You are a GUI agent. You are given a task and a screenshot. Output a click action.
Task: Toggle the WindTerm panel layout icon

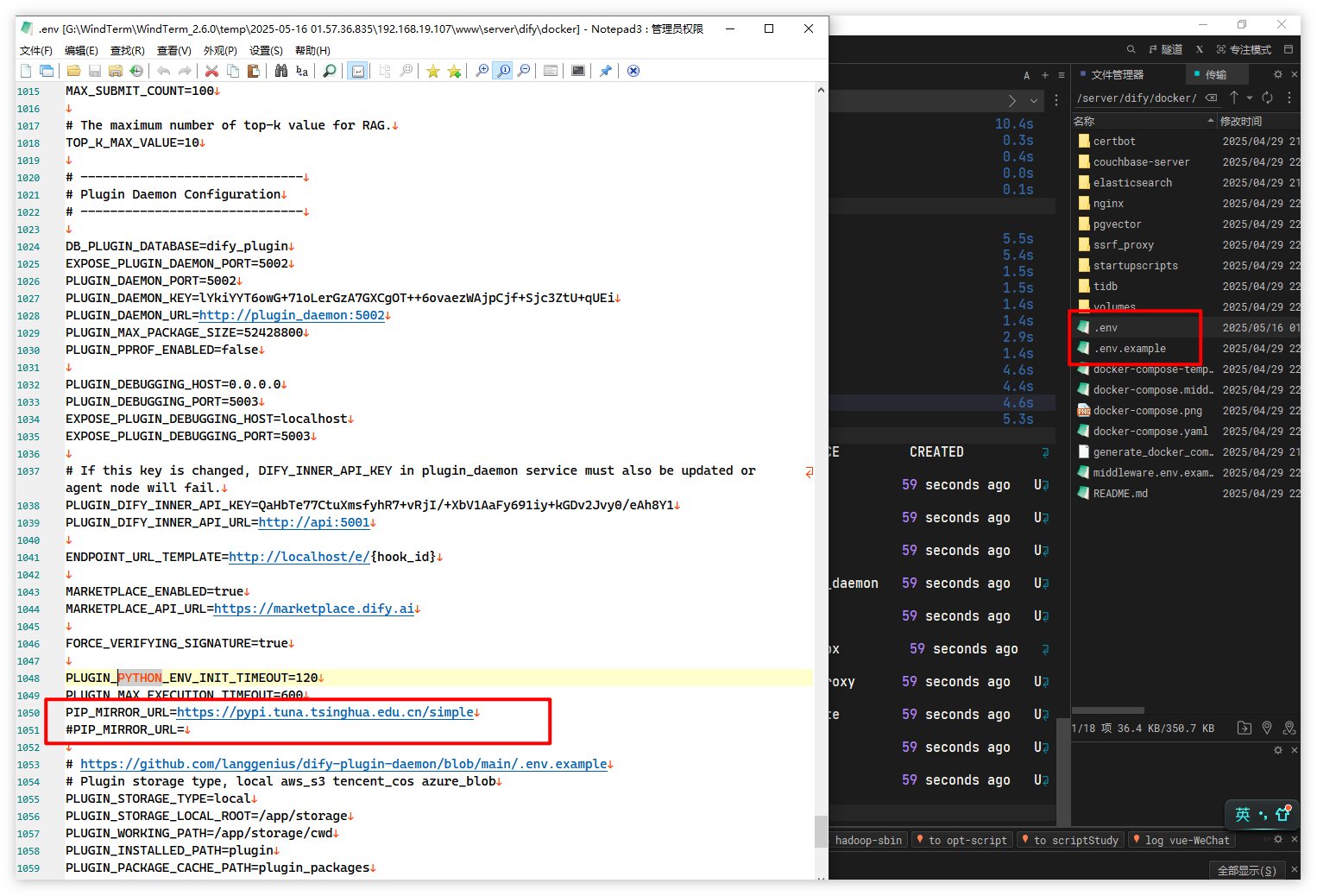[1289, 49]
